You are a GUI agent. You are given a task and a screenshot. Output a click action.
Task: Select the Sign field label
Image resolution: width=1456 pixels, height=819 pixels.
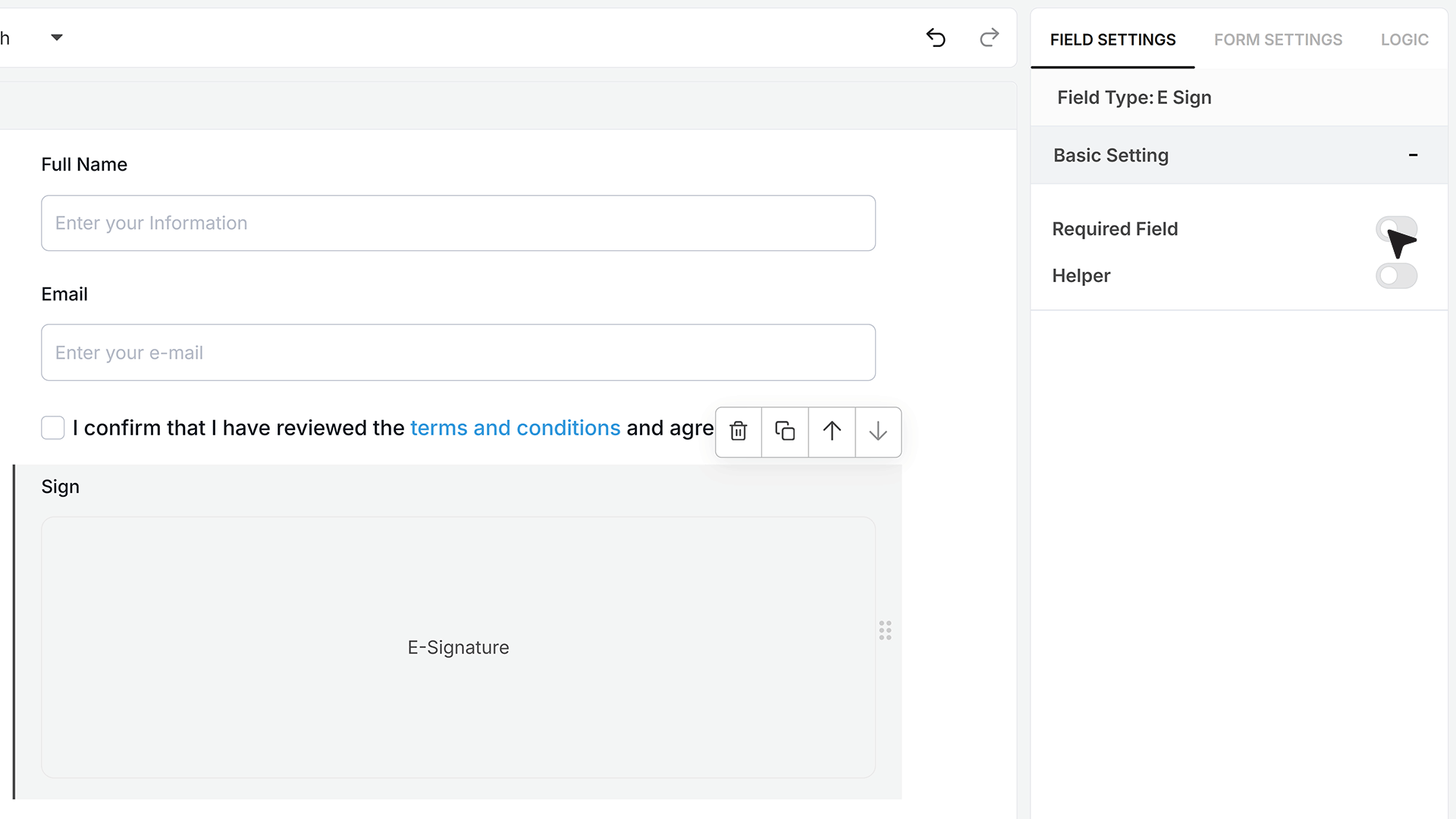point(60,487)
